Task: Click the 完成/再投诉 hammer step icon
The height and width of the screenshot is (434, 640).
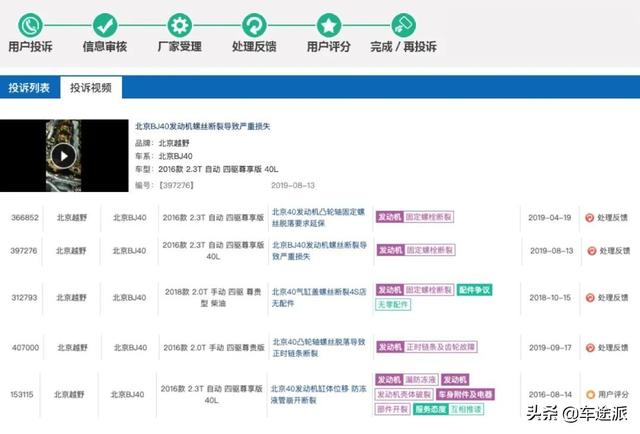Action: [404, 25]
